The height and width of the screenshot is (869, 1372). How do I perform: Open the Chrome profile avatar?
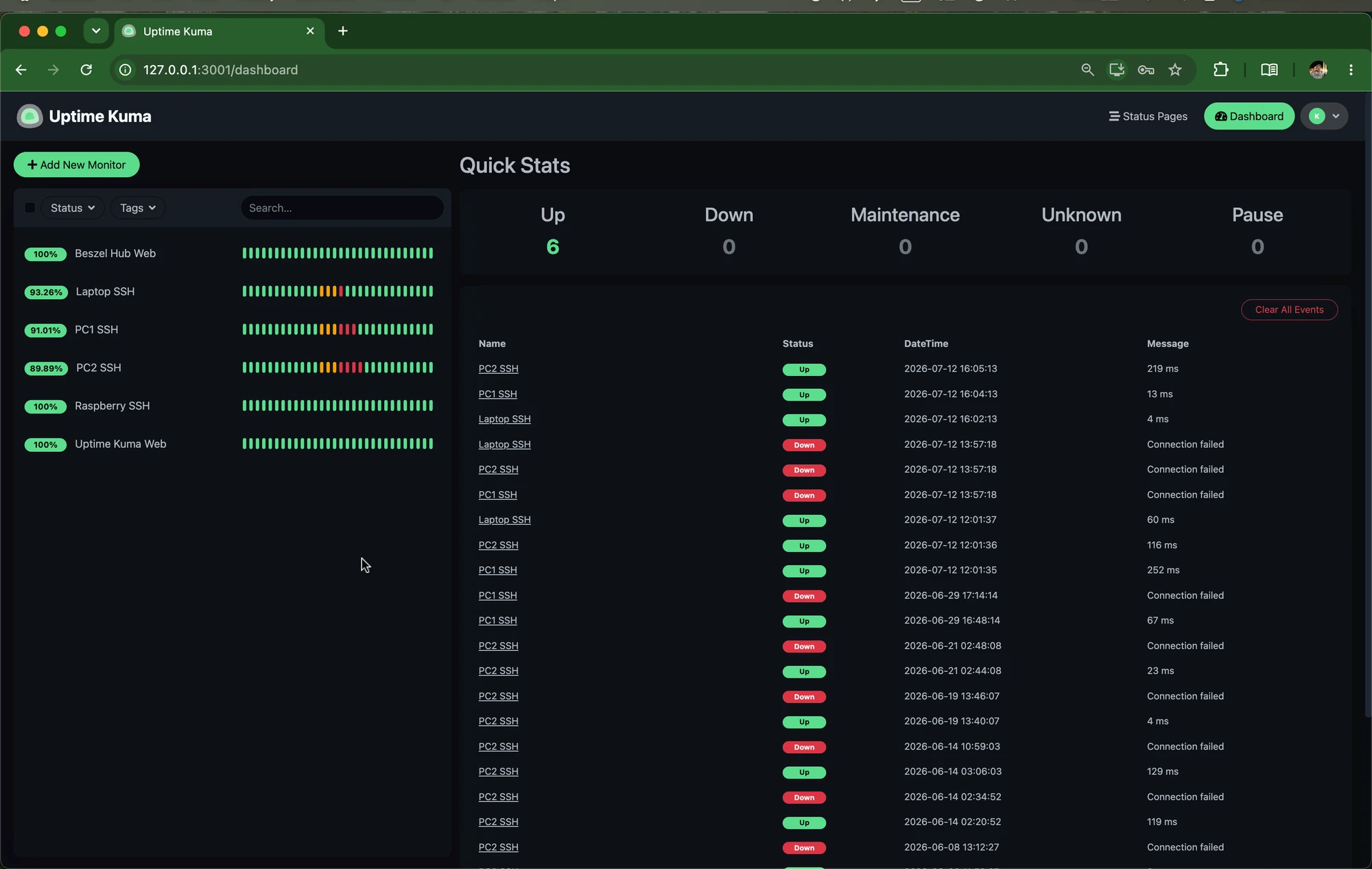point(1318,70)
